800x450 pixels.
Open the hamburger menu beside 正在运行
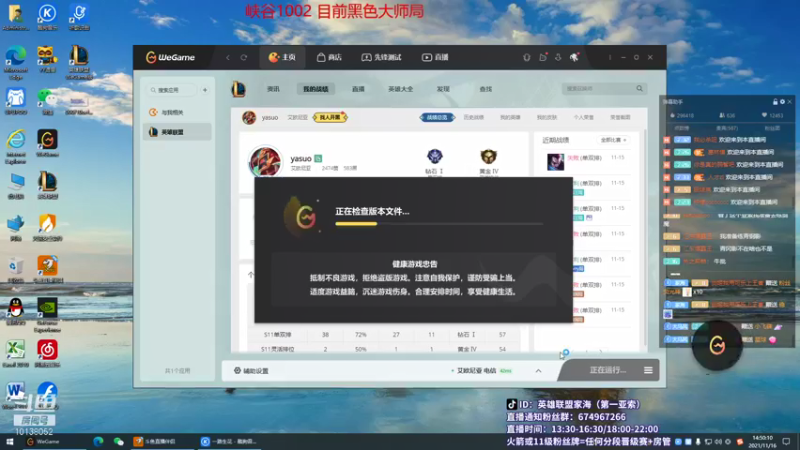(x=648, y=370)
